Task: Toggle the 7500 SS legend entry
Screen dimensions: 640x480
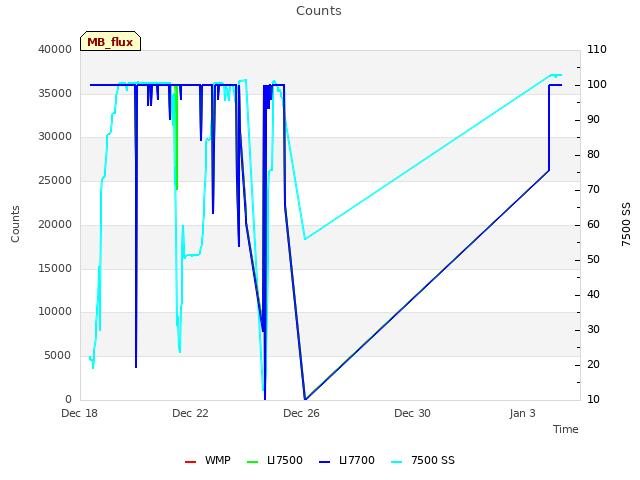Action: (x=422, y=460)
